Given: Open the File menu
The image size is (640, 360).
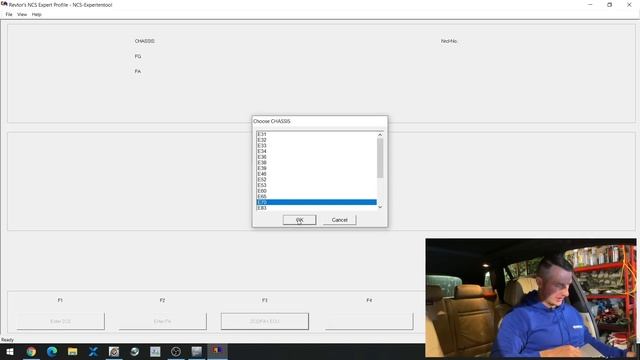Looking at the screenshot, I should (9, 14).
